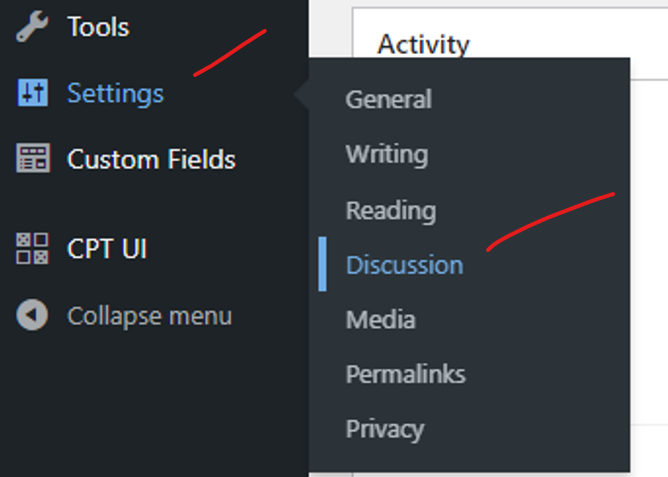Select General in Settings submenu
Image resolution: width=668 pixels, height=477 pixels.
(x=389, y=100)
